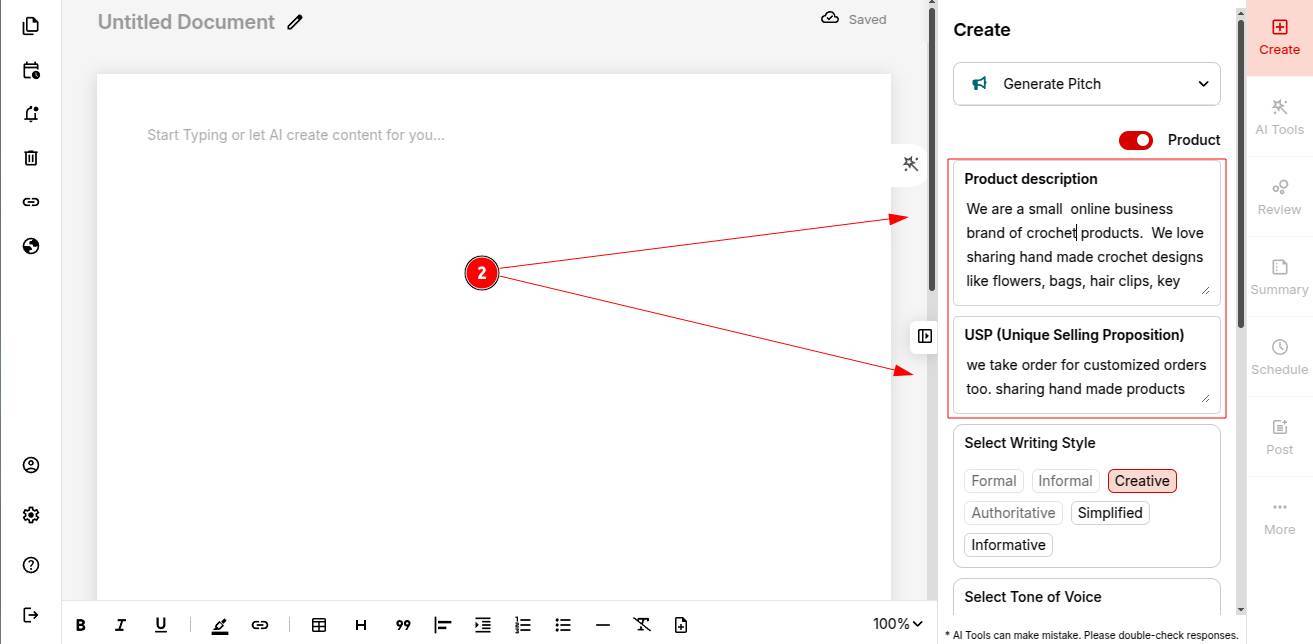This screenshot has width=1313, height=644.
Task: Select the Formal writing style
Action: tap(993, 481)
